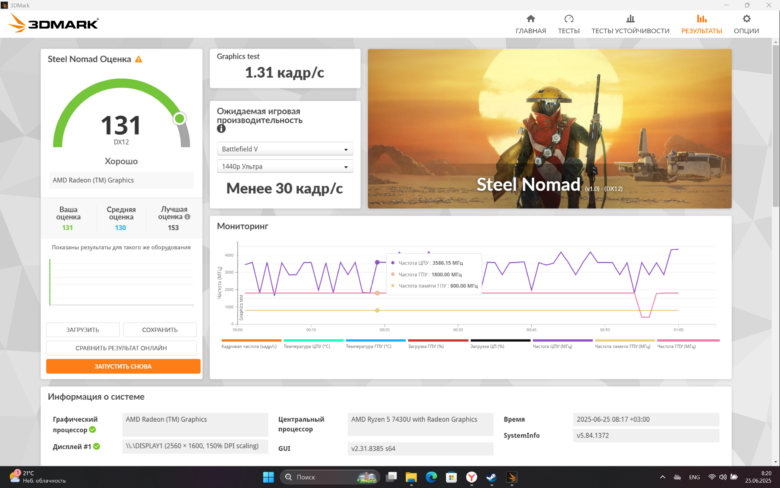
Task: Click the ENG language indicator
Action: tap(694, 477)
